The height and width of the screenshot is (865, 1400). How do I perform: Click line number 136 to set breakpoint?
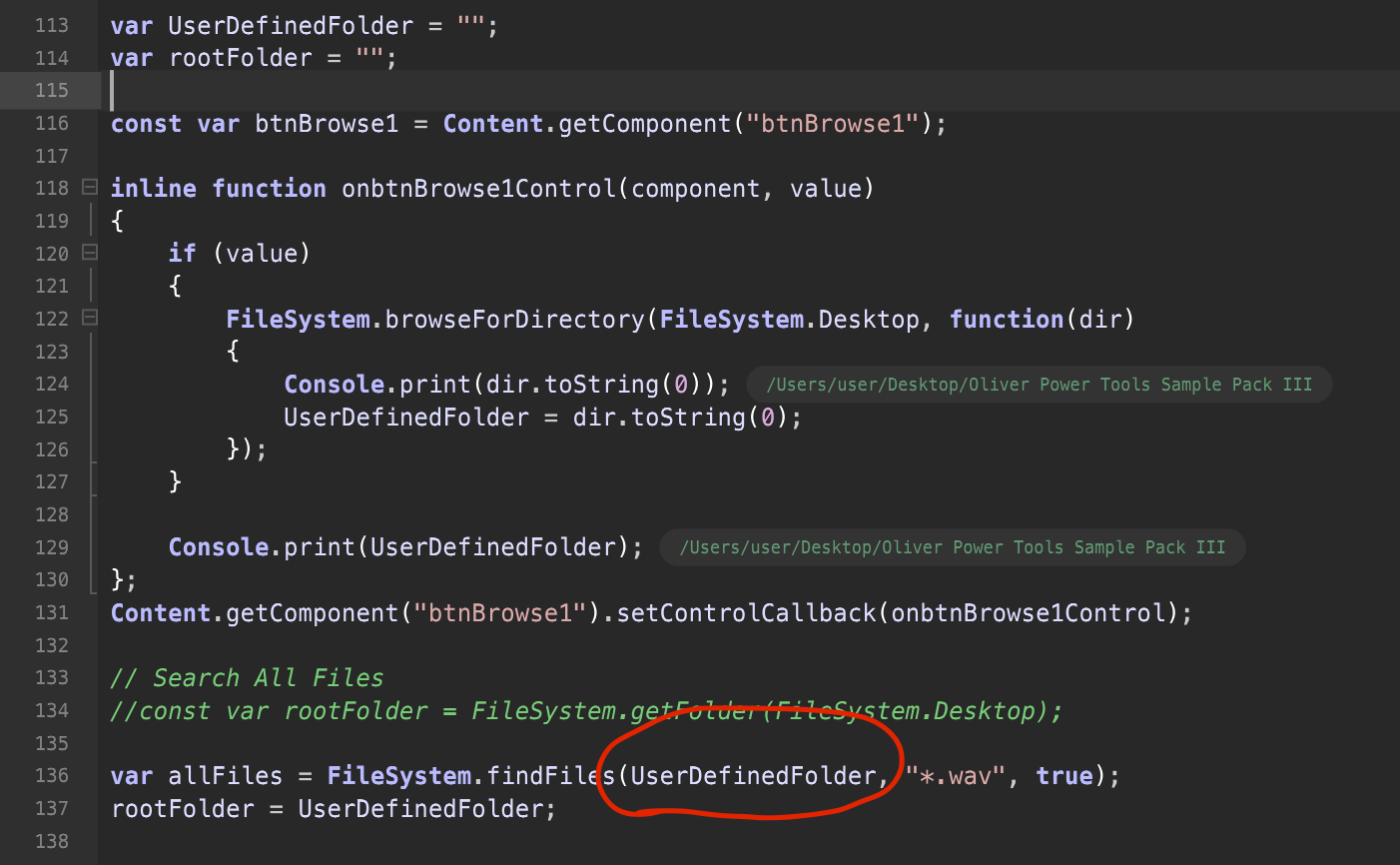click(52, 775)
